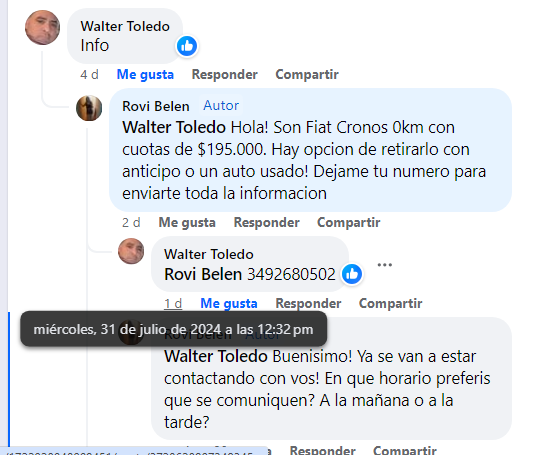The height and width of the screenshot is (455, 554).
Task: Open Walter Toledo's profile picture on the Info comment
Action: [x=42, y=28]
